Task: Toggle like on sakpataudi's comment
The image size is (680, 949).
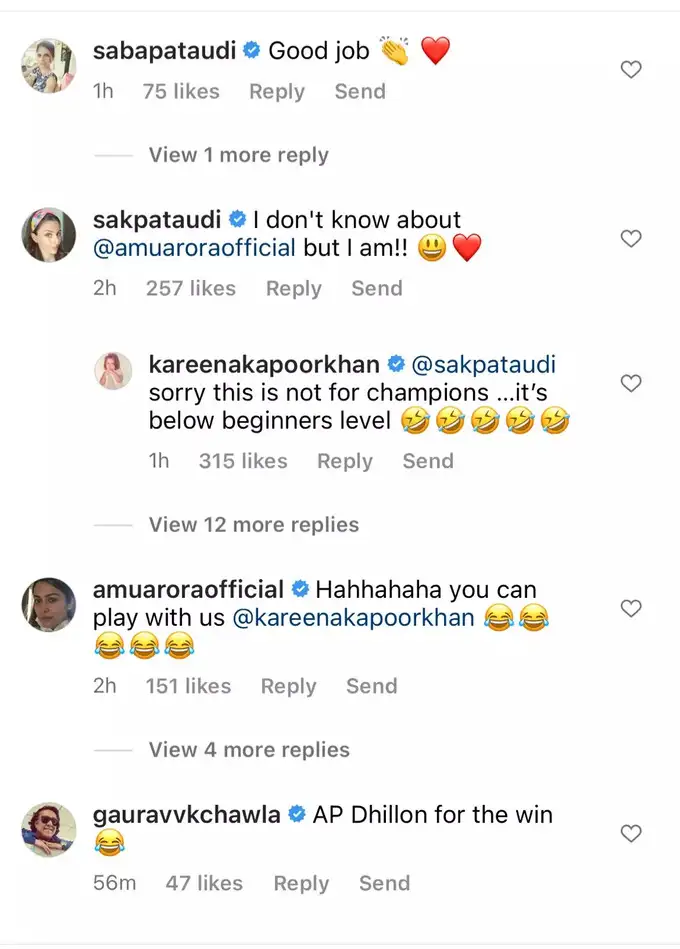Action: 631,239
